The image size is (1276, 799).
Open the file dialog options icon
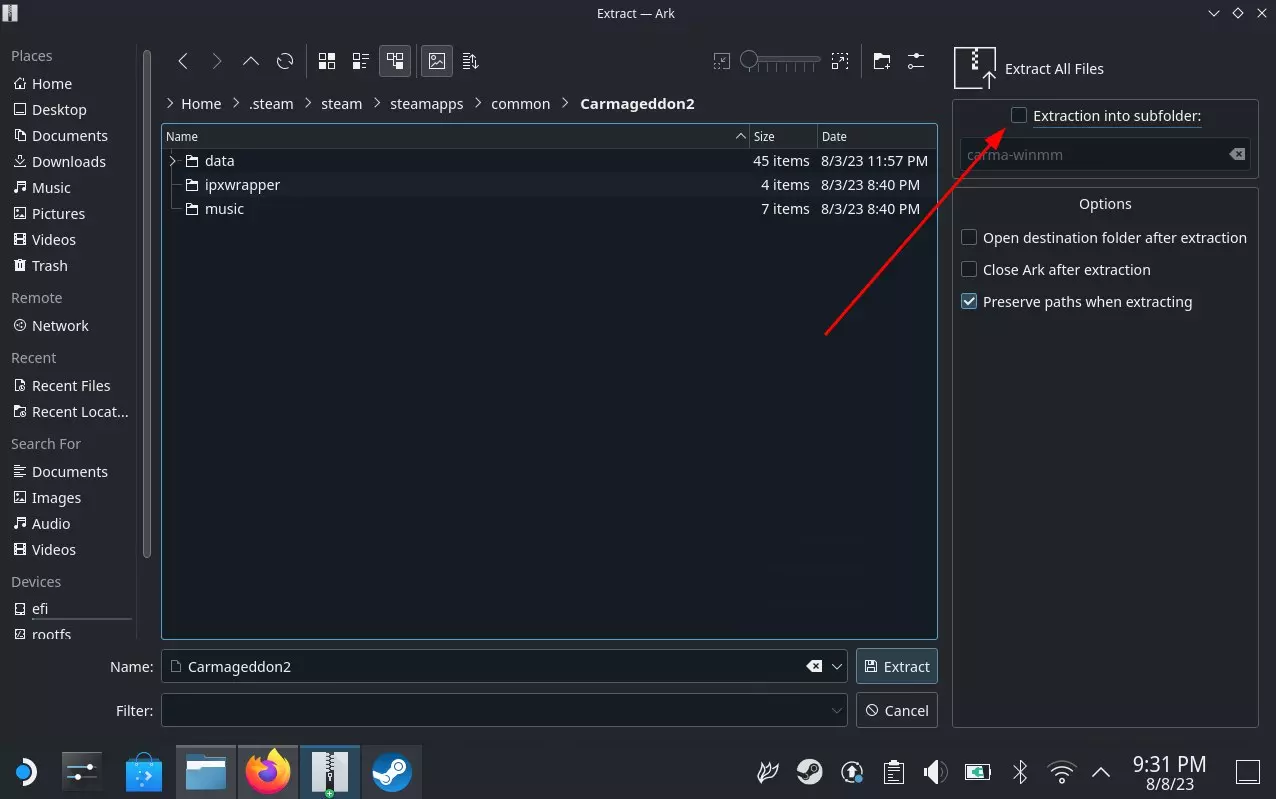916,62
